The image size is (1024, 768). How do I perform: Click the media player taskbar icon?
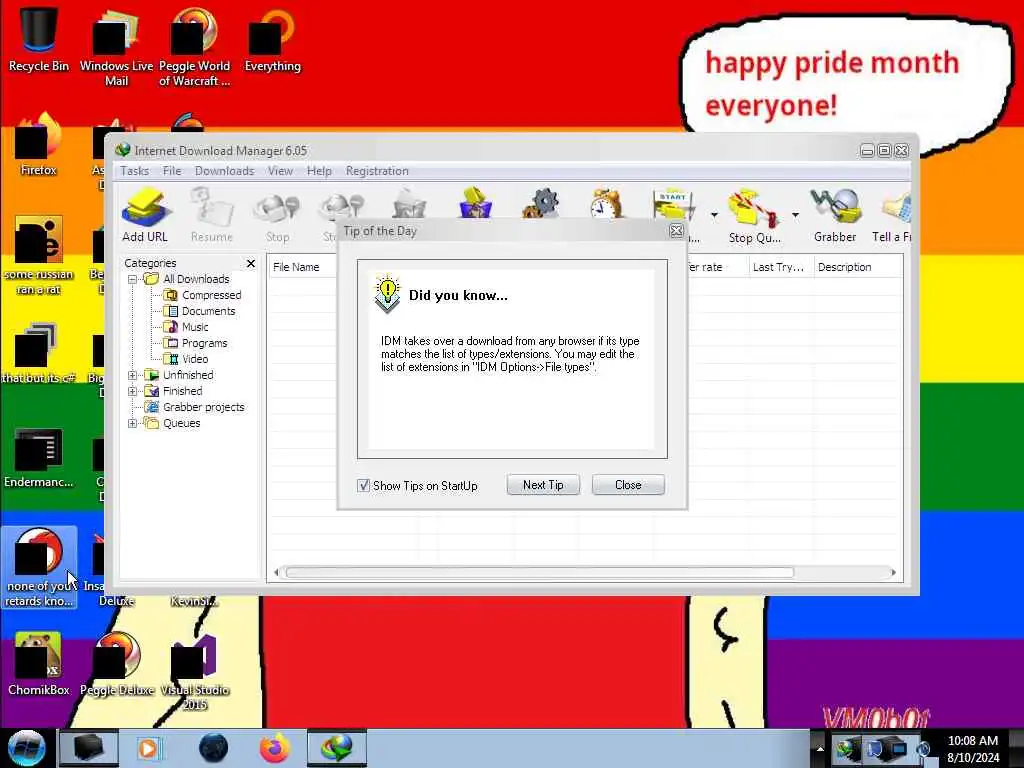point(150,748)
